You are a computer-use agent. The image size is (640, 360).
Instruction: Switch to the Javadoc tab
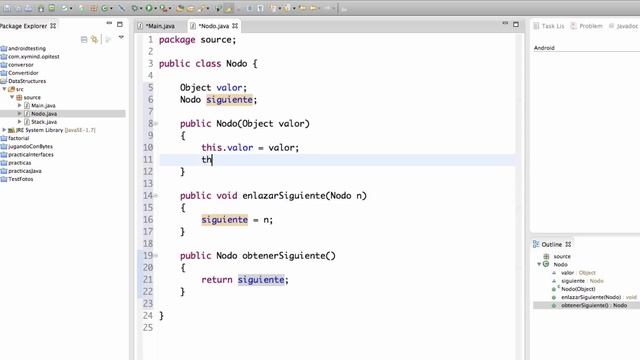[623, 26]
